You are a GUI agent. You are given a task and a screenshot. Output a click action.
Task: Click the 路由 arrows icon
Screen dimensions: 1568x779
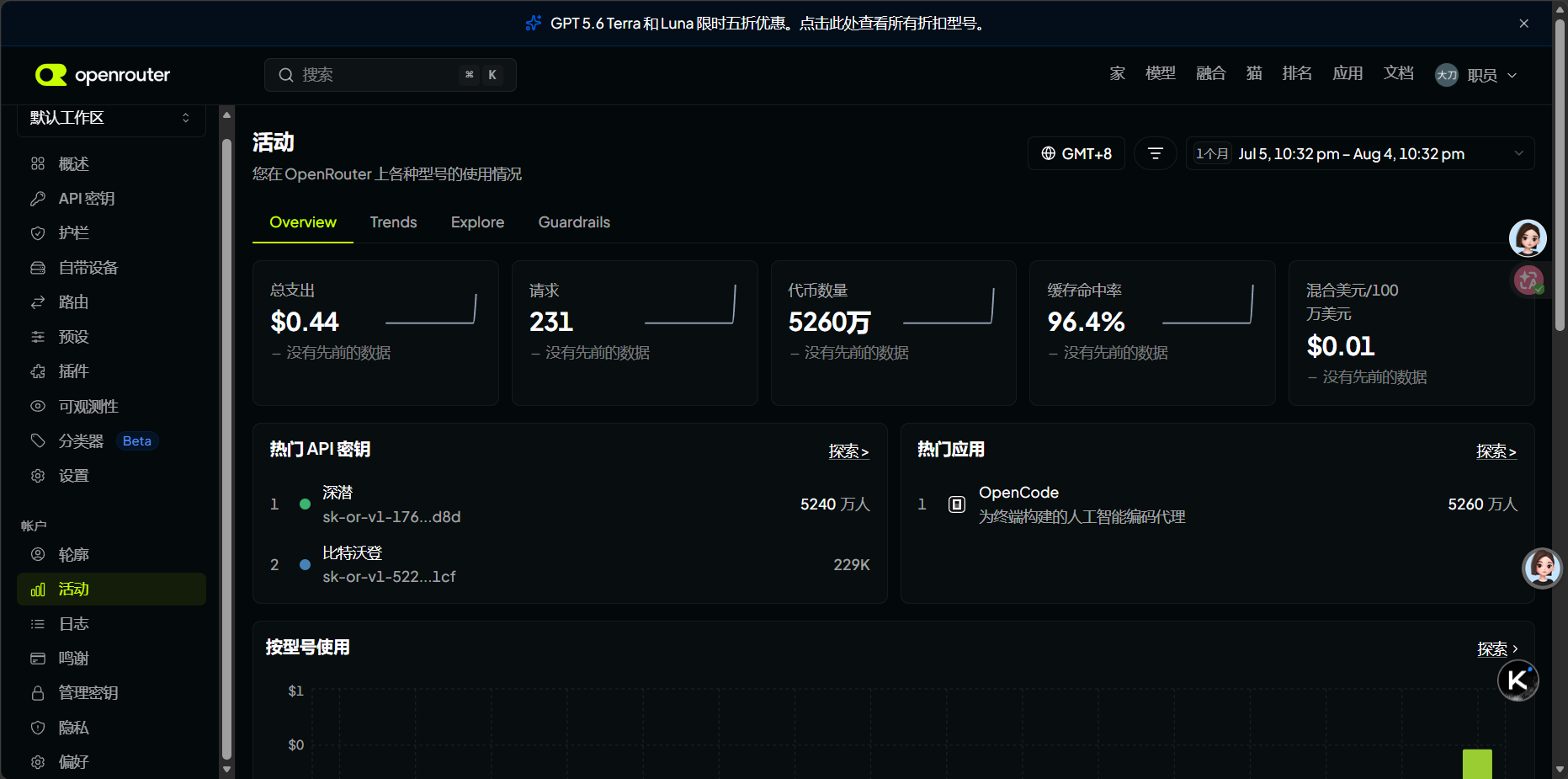(38, 302)
